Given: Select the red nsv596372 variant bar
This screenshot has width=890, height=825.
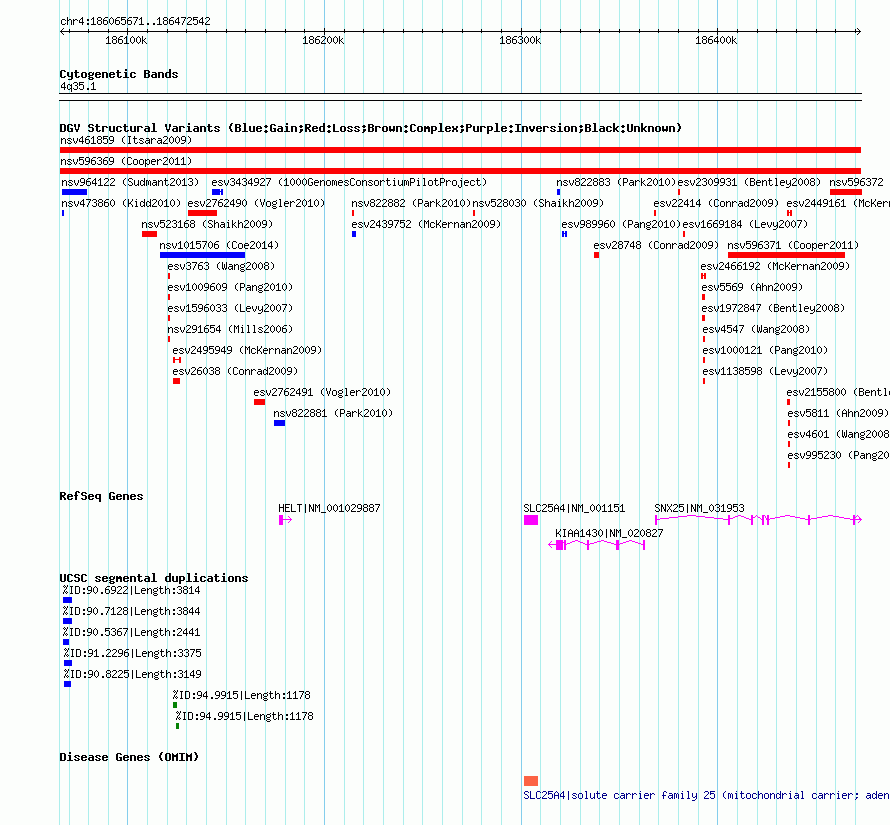Looking at the screenshot, I should pos(846,192).
